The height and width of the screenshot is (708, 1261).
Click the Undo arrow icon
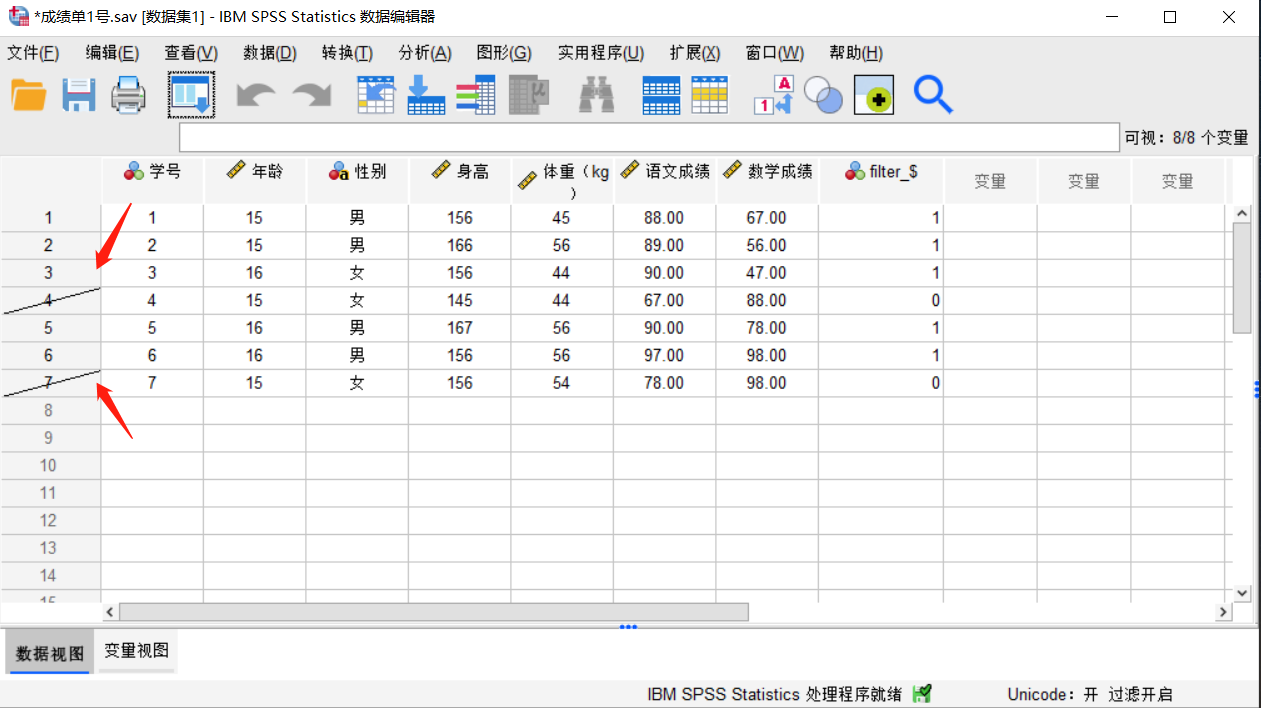tap(255, 94)
